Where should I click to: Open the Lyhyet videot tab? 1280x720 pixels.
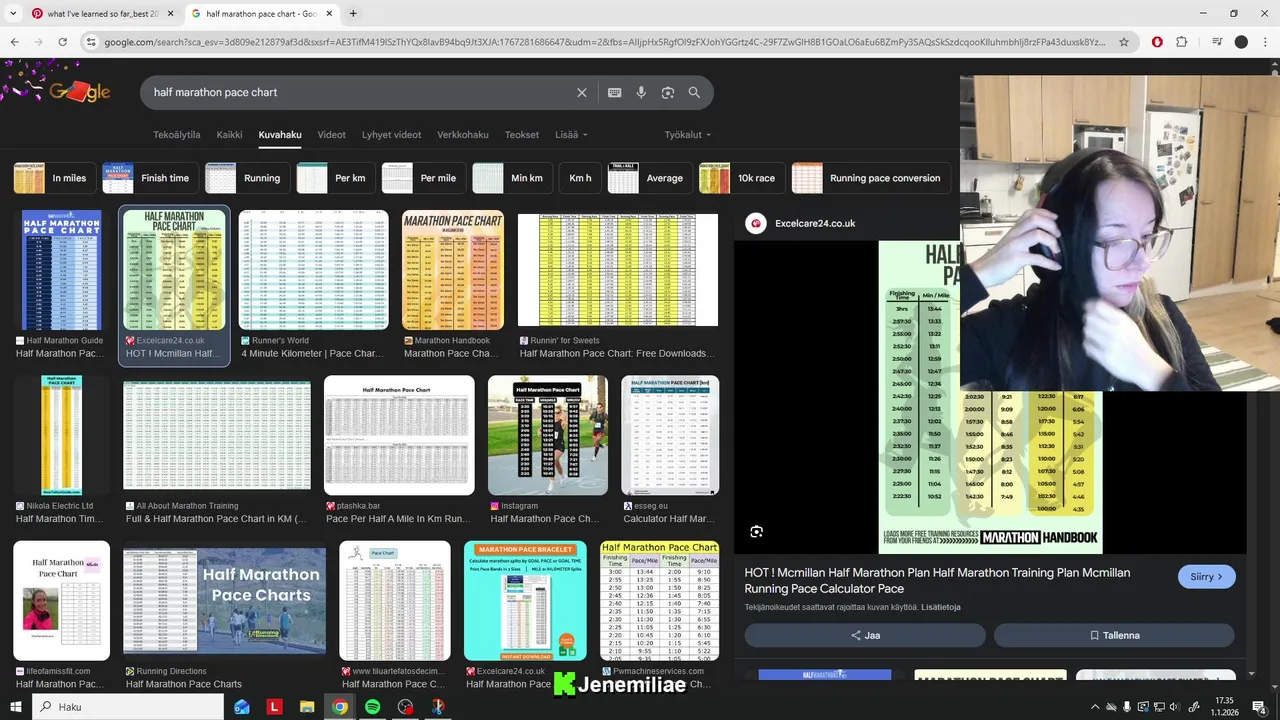pyautogui.click(x=392, y=135)
